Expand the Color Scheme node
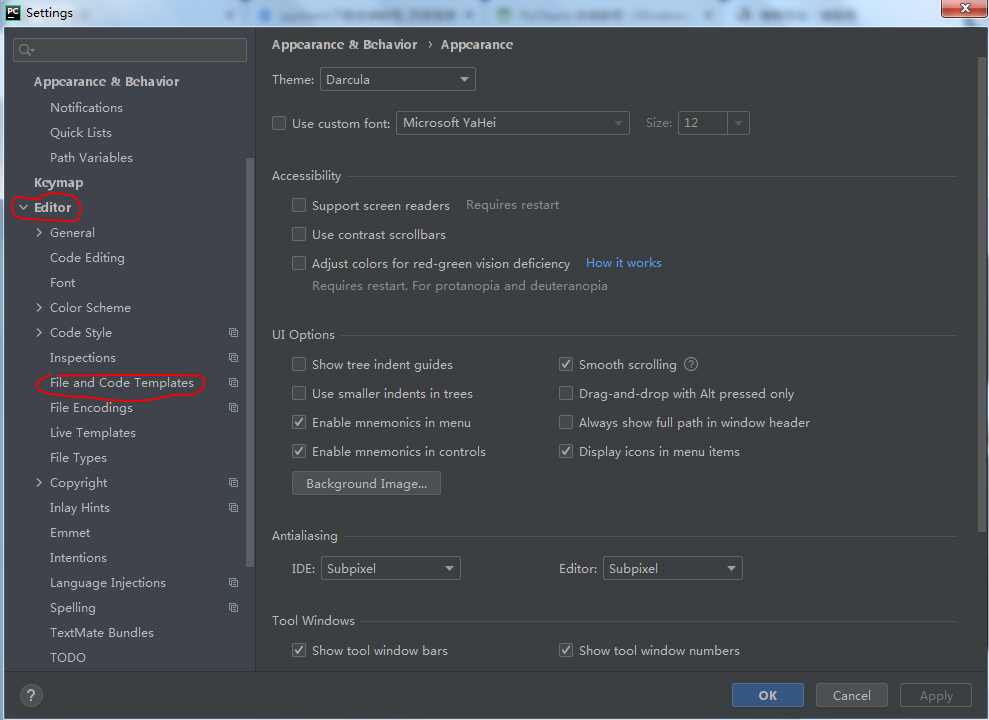 (39, 307)
